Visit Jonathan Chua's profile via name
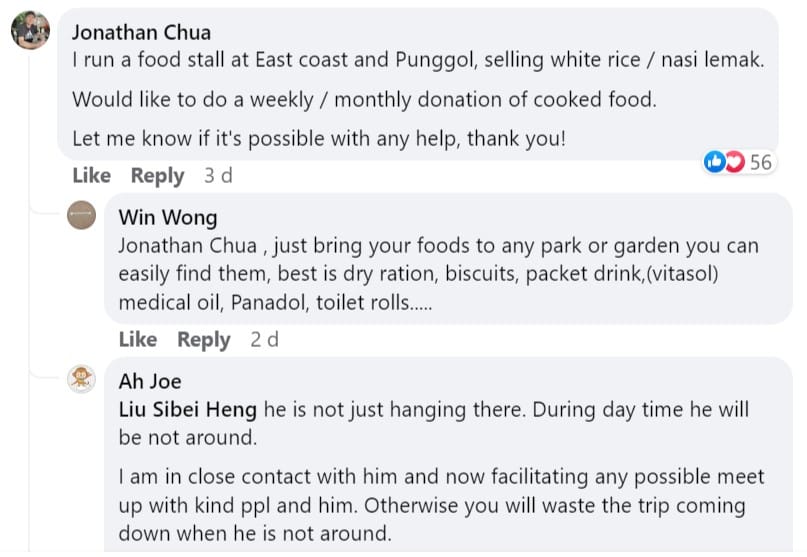Viewport: 807px width, 557px height. click(x=142, y=32)
